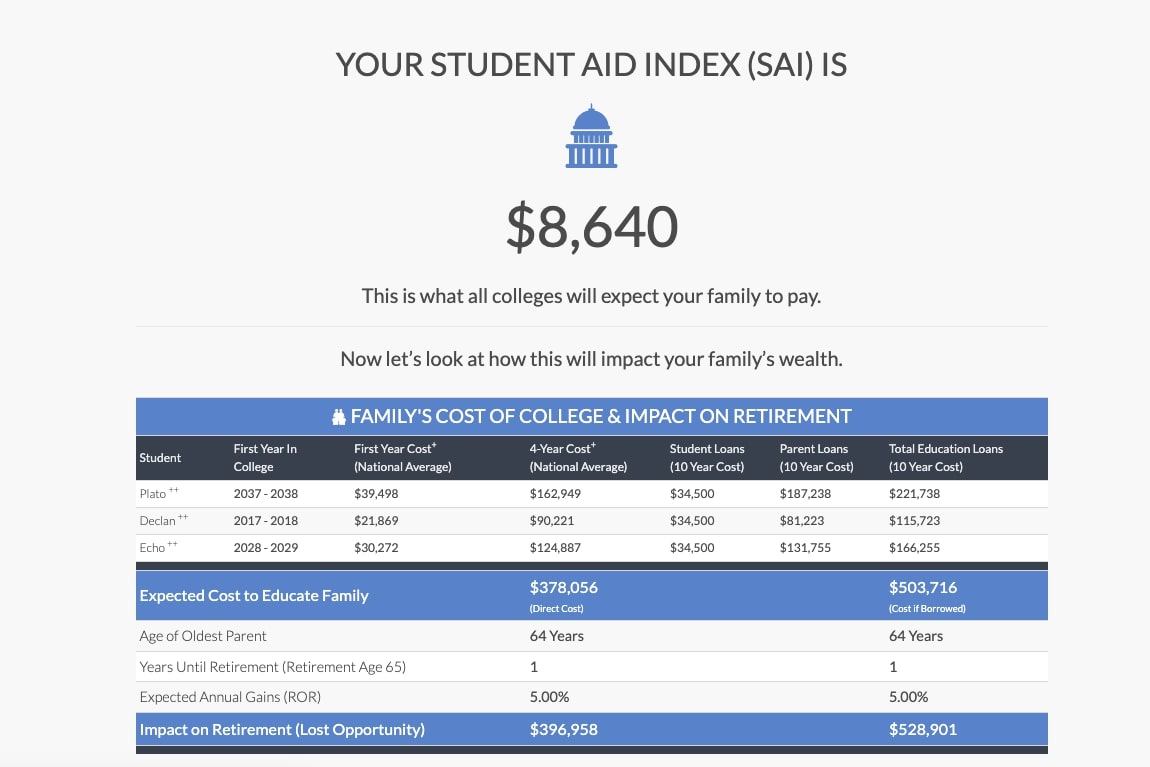The width and height of the screenshot is (1150, 767).
Task: Click the Student Loans column header
Action: point(707,458)
